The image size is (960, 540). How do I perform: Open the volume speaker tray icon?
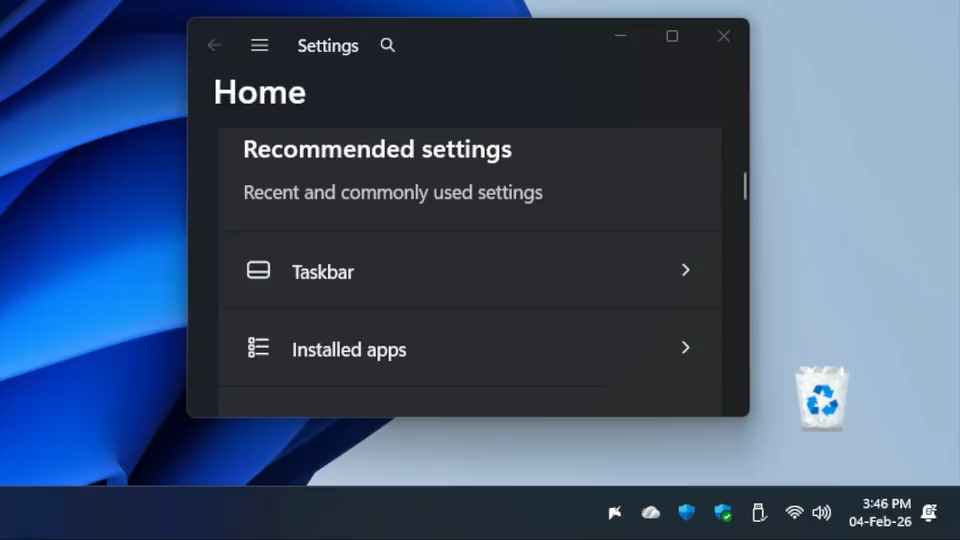822,512
